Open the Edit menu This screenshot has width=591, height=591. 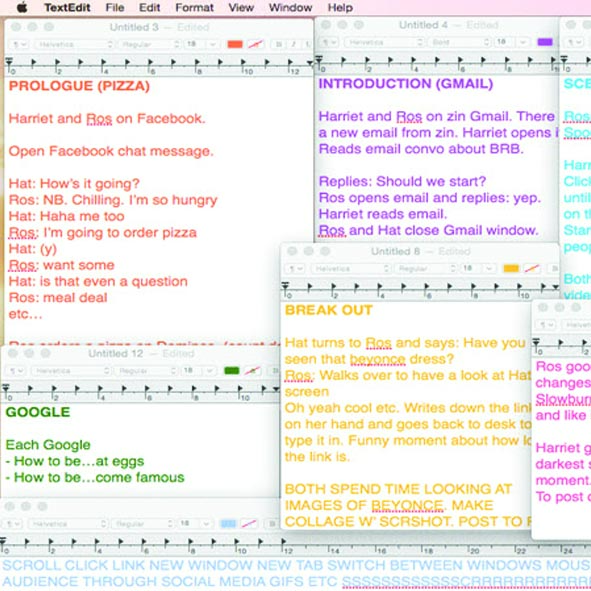[x=149, y=8]
